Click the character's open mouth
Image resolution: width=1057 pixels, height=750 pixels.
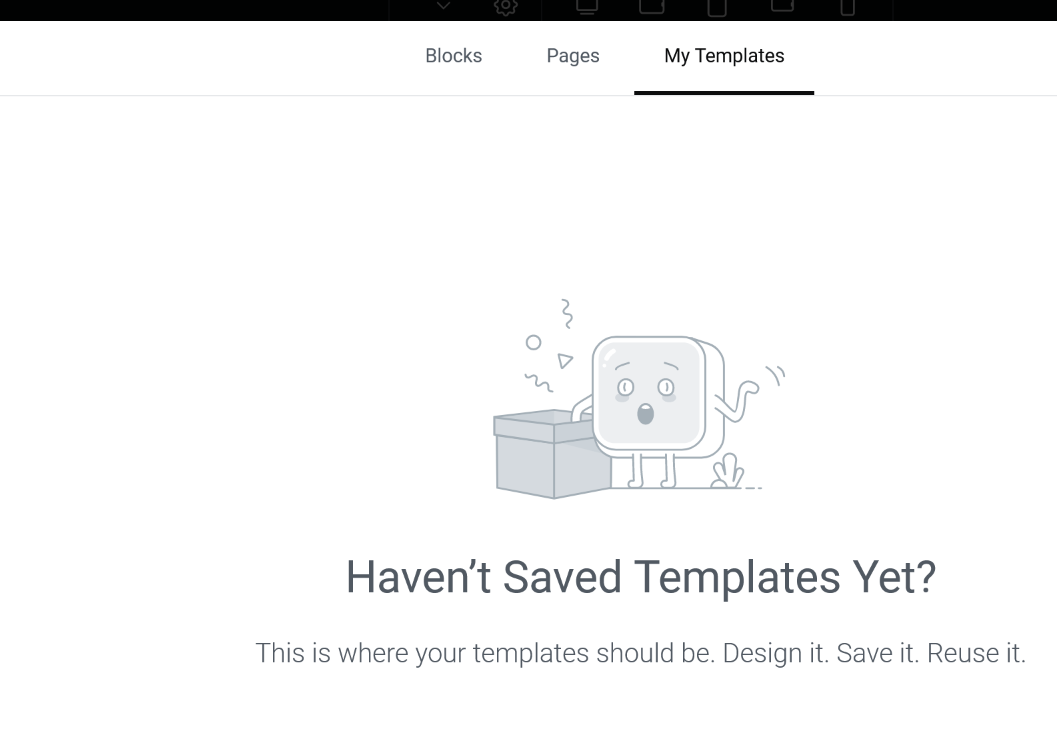646,414
